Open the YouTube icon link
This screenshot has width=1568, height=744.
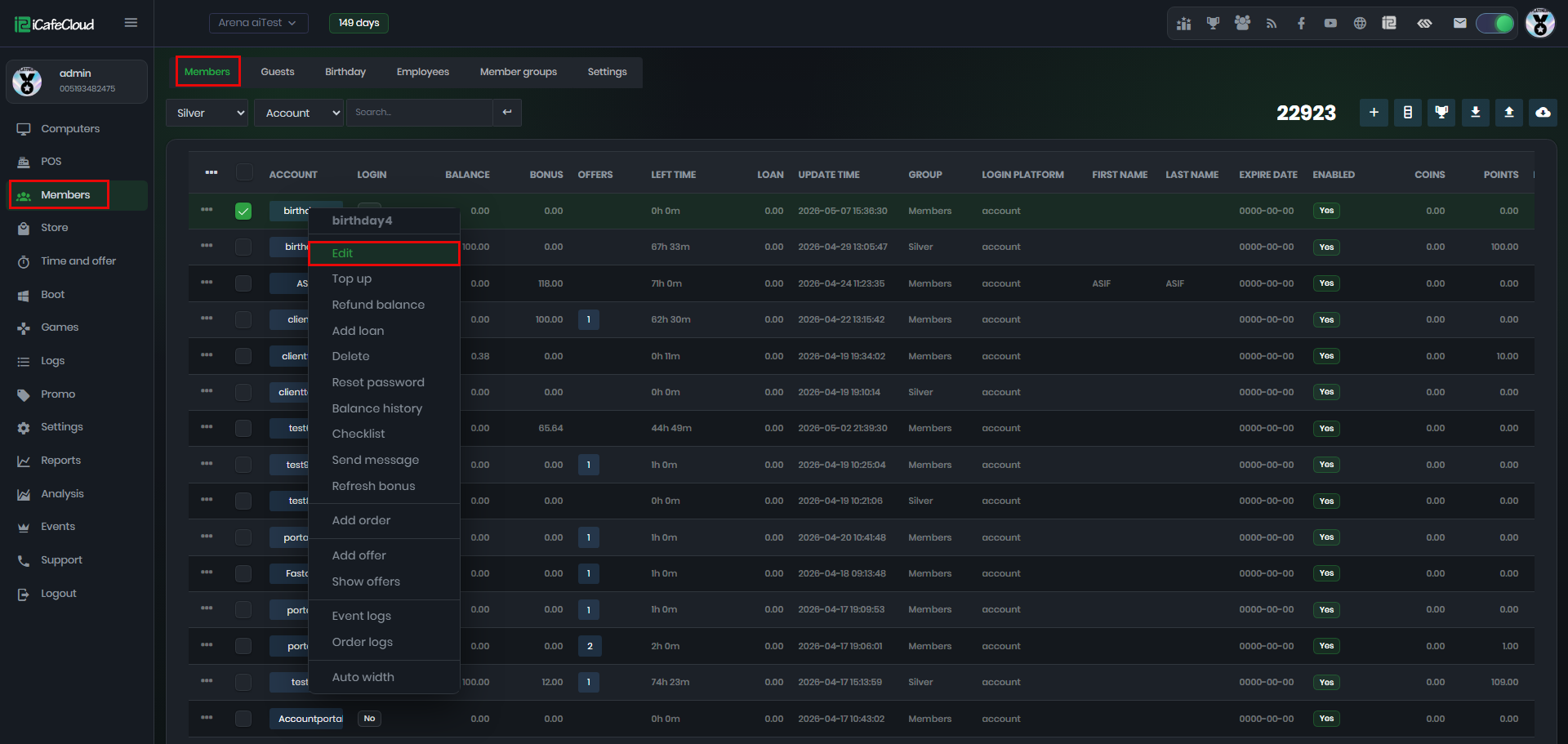click(1330, 24)
